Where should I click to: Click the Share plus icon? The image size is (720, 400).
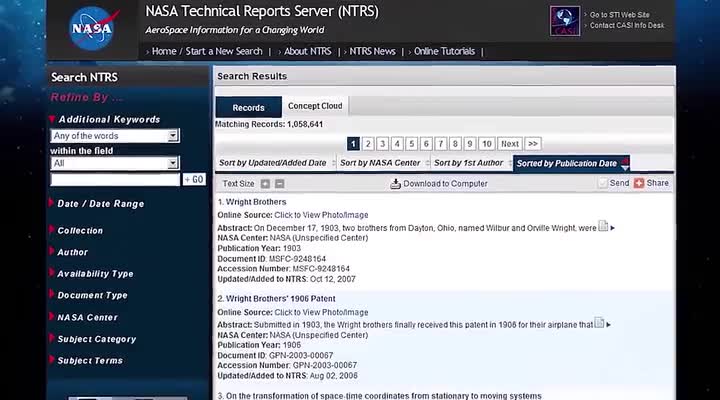point(639,184)
